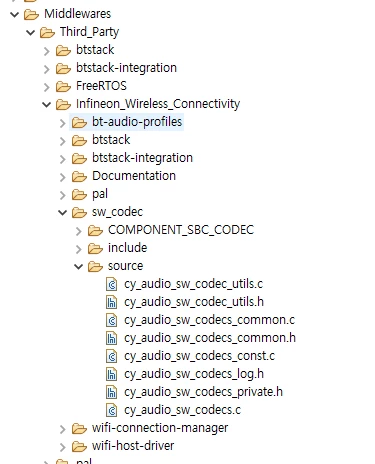Select file cy_audio_sw_codecs_common.c

point(210,320)
